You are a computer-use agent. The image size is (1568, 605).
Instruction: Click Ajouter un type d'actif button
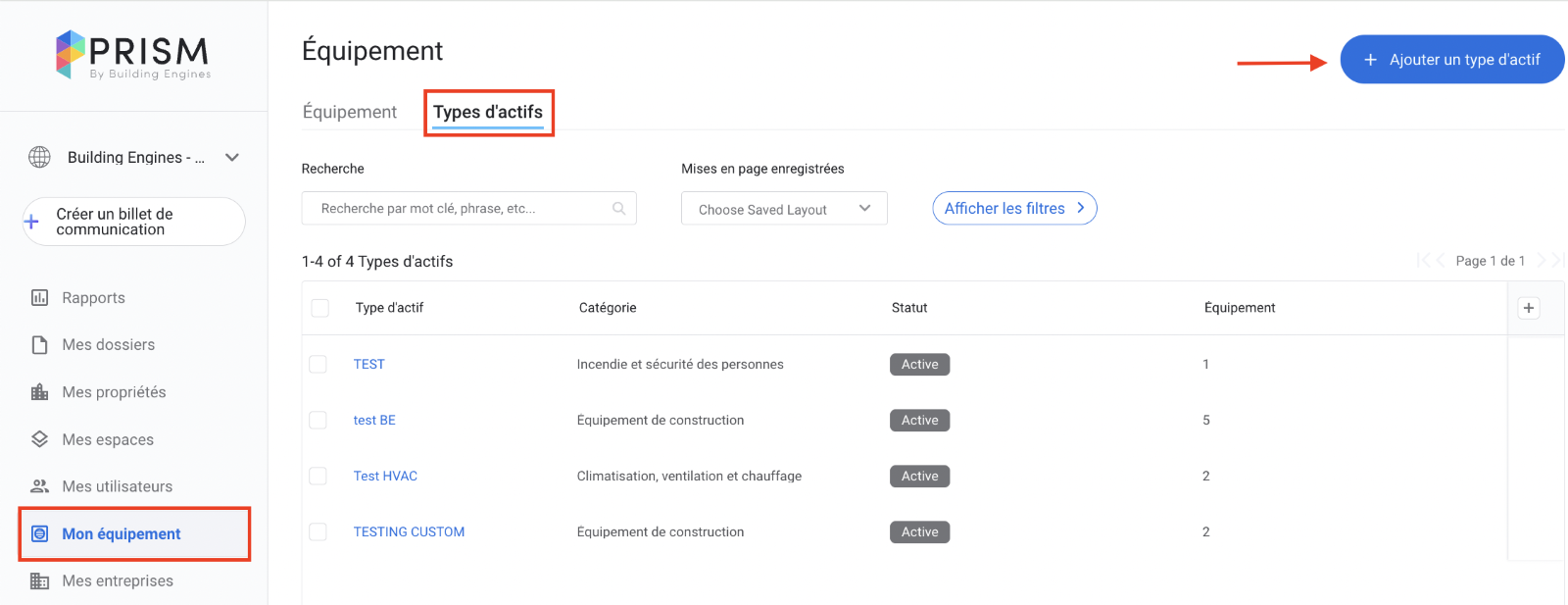[1451, 60]
